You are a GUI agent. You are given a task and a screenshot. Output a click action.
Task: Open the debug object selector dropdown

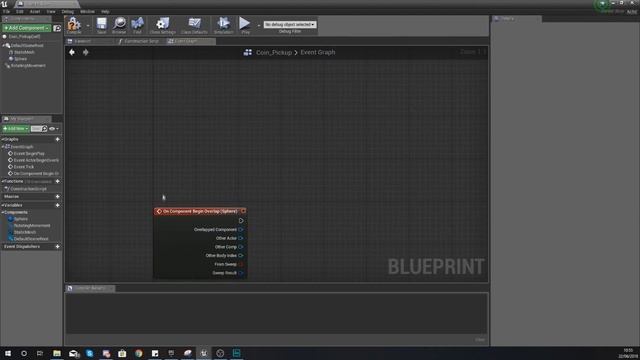(290, 24)
